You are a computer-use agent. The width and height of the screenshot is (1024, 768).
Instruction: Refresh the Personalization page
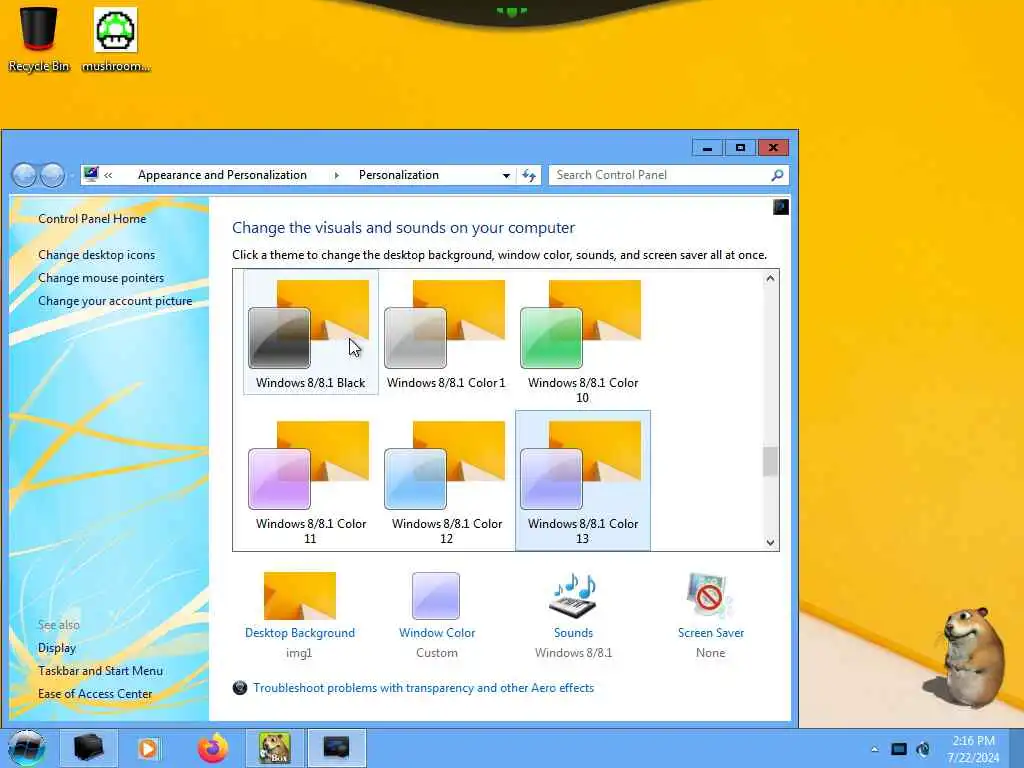click(x=528, y=175)
